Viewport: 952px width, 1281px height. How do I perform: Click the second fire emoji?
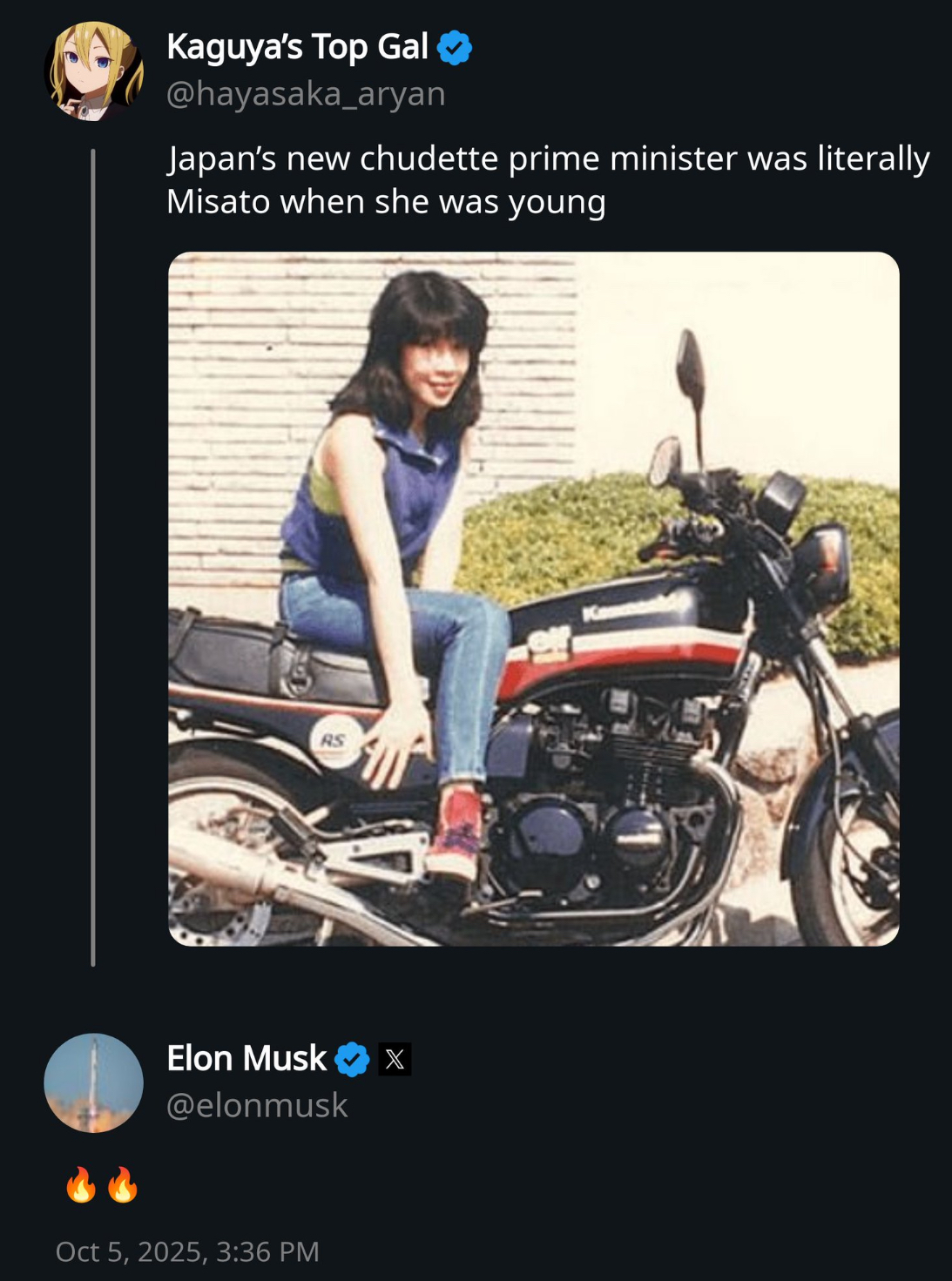123,1185
